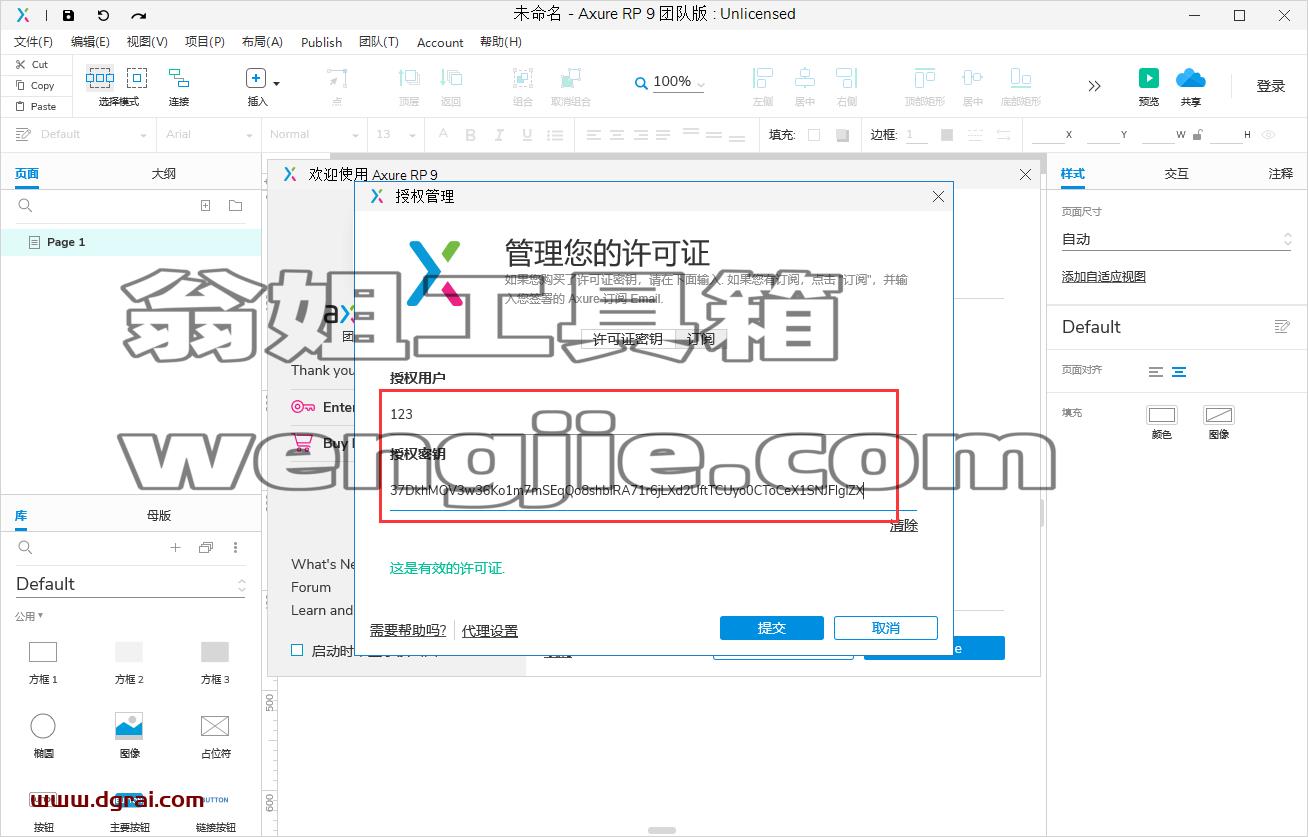Activate the Connector (连接) tool
The width and height of the screenshot is (1308, 837).
[x=179, y=78]
